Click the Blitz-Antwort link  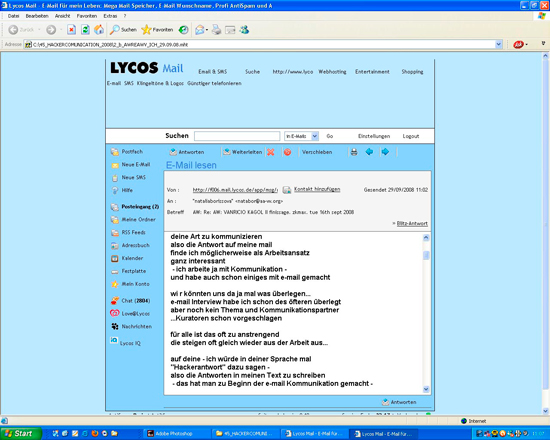(412, 224)
